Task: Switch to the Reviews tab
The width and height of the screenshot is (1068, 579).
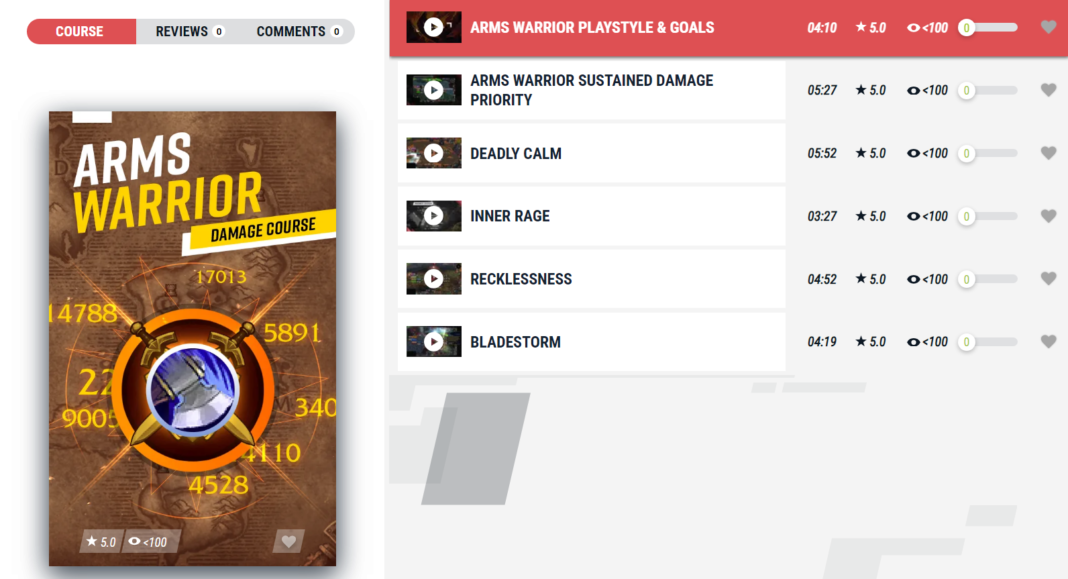Action: click(x=189, y=31)
